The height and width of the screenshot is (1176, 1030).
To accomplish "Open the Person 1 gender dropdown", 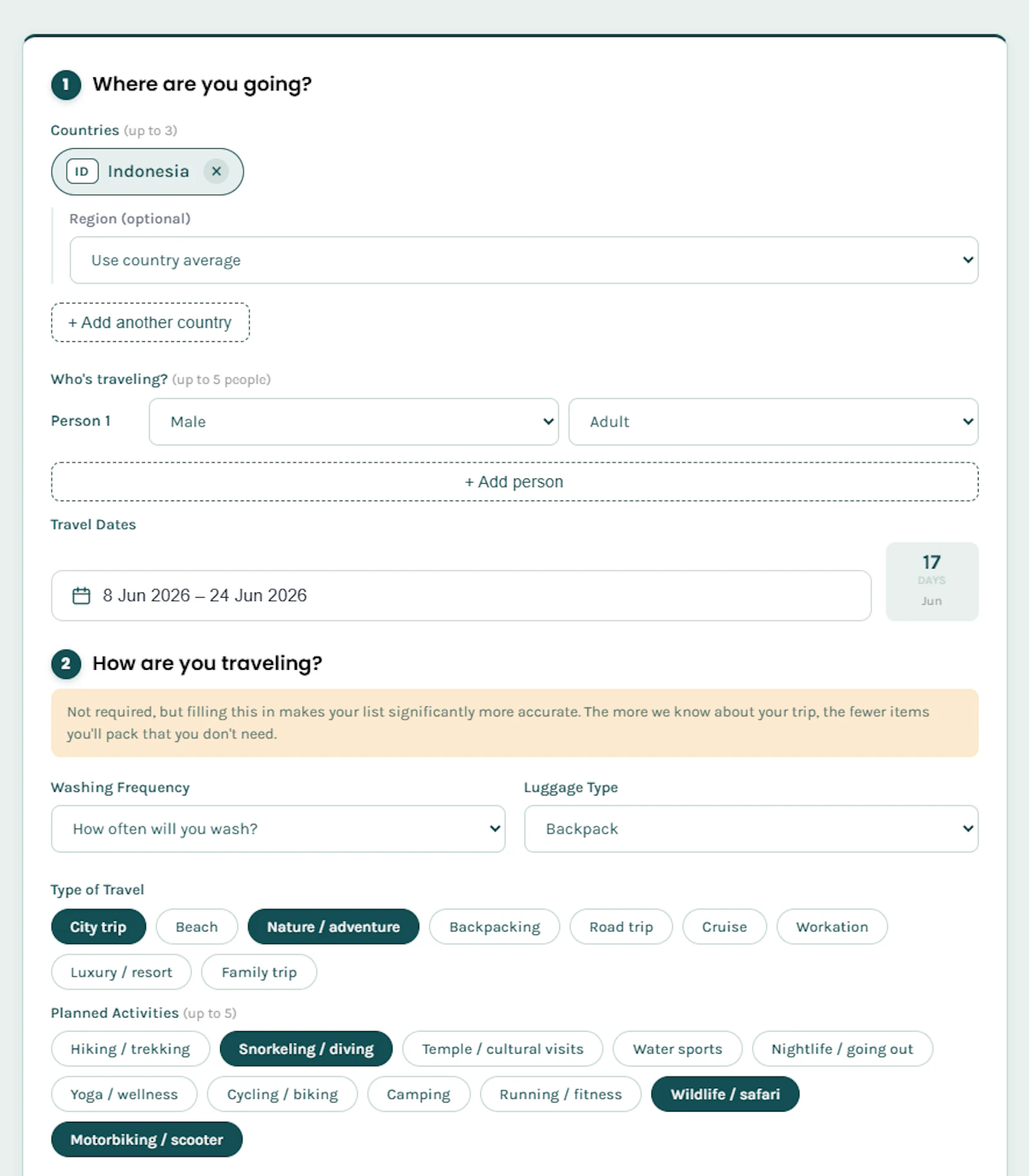I will pos(353,422).
